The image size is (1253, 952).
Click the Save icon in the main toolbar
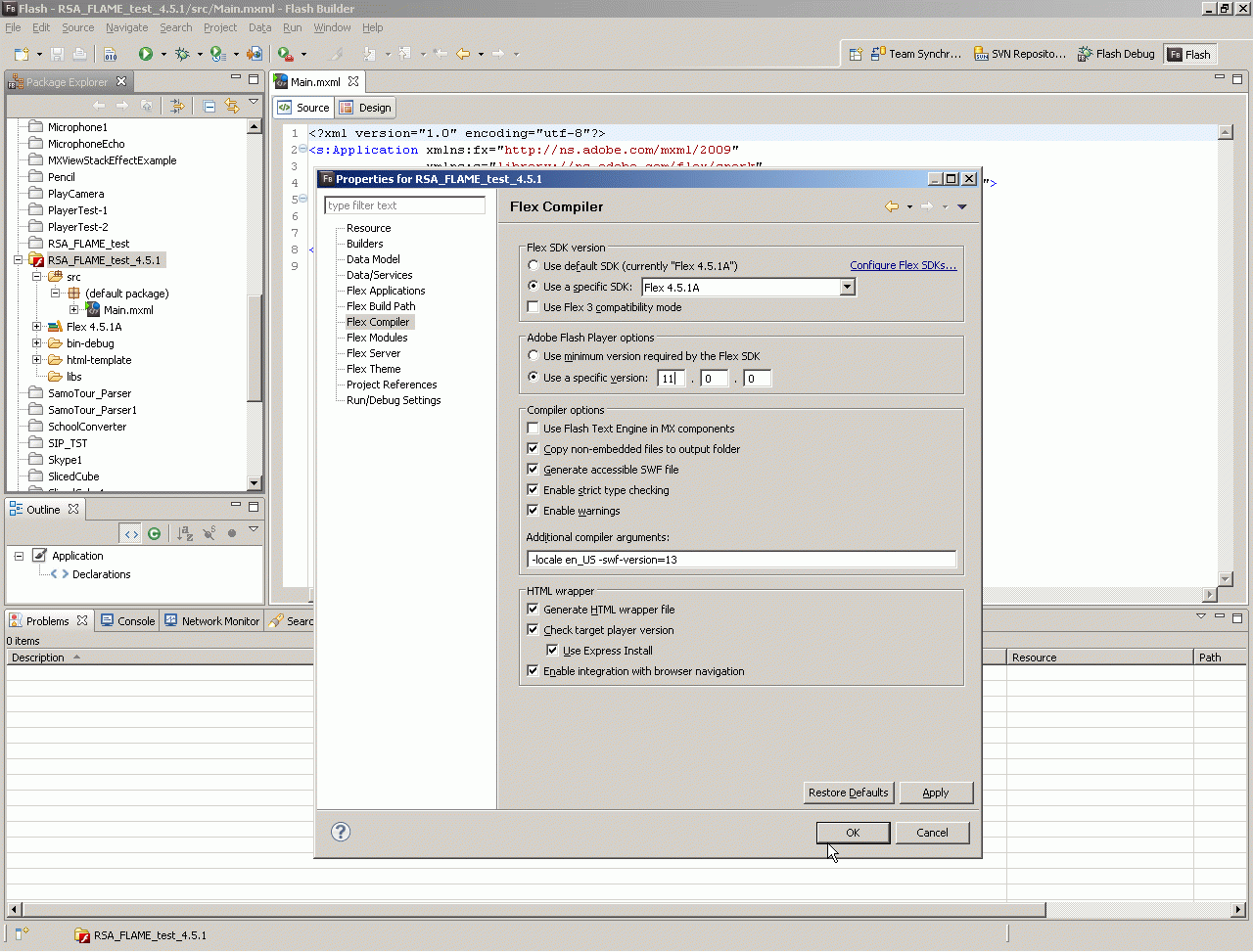click(57, 54)
